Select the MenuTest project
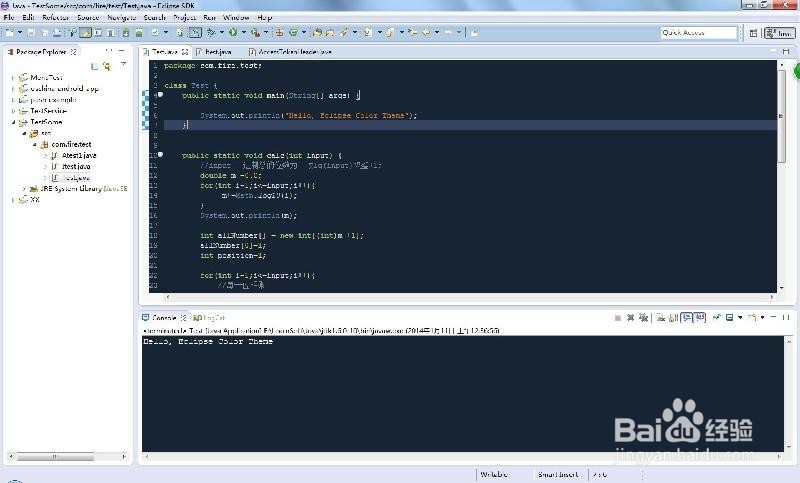 [x=46, y=78]
